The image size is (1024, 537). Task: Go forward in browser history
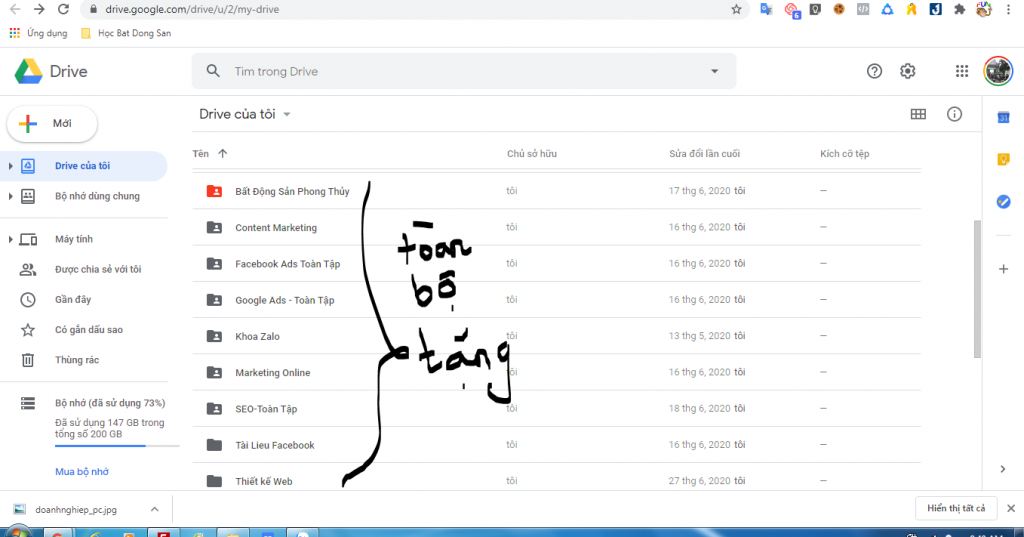pyautogui.click(x=39, y=9)
